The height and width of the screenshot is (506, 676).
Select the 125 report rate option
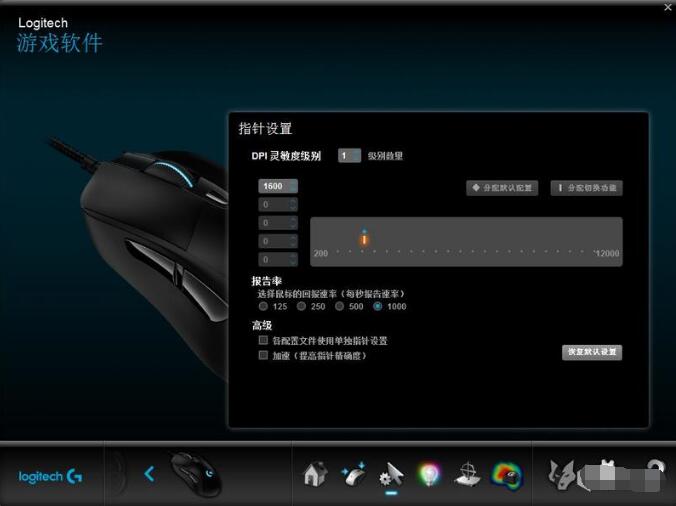[263, 306]
